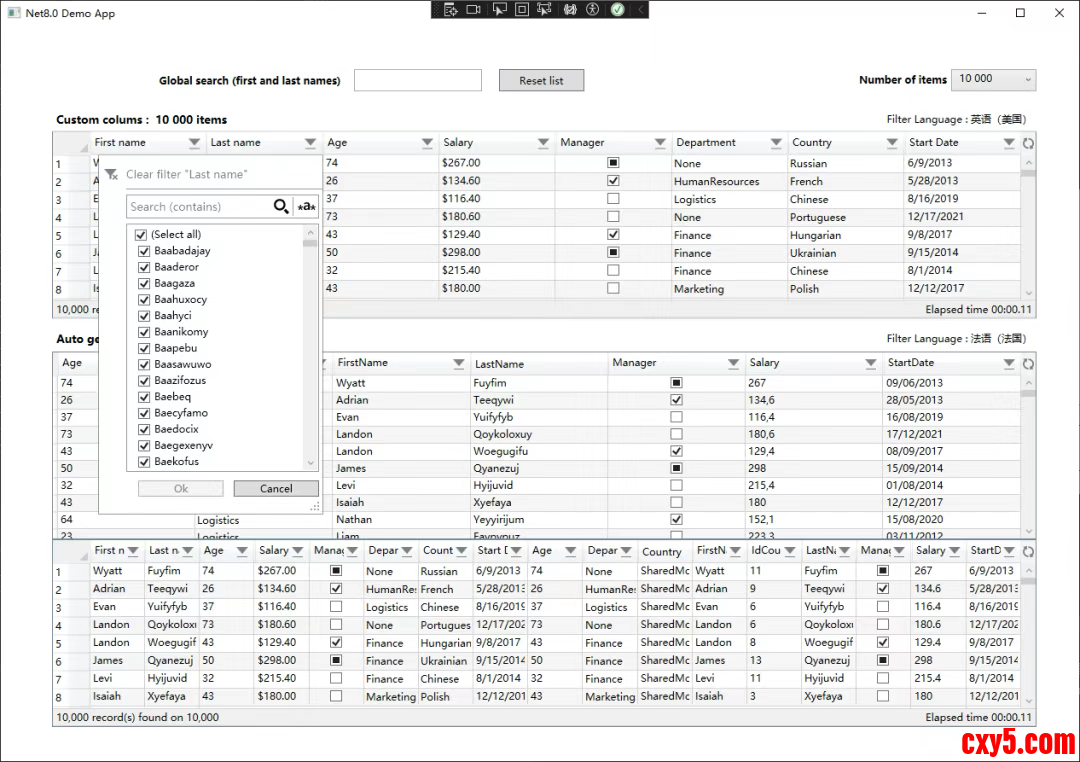Uncheck the Baanikomy checkbox

[x=144, y=332]
